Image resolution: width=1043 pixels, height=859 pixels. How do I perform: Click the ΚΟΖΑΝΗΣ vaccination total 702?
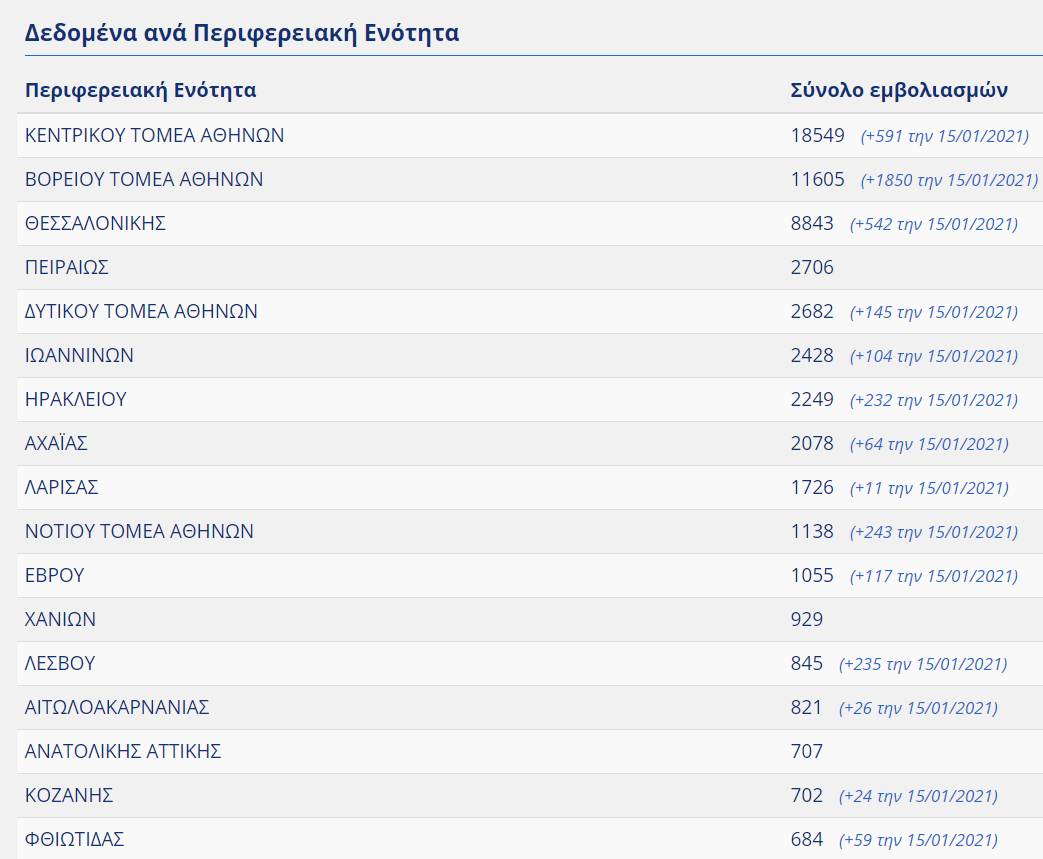coord(806,795)
